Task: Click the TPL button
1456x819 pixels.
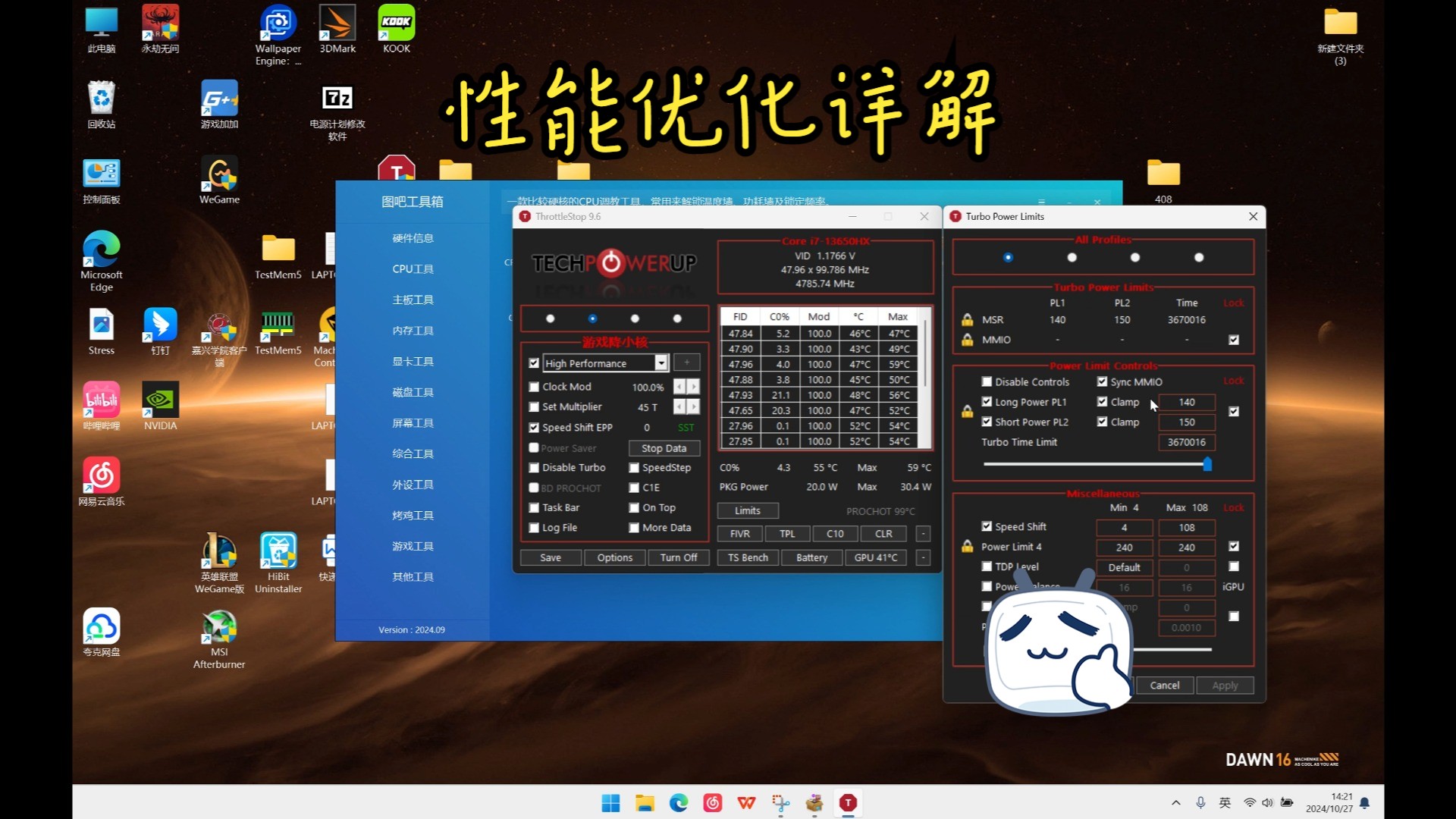Action: 787,534
